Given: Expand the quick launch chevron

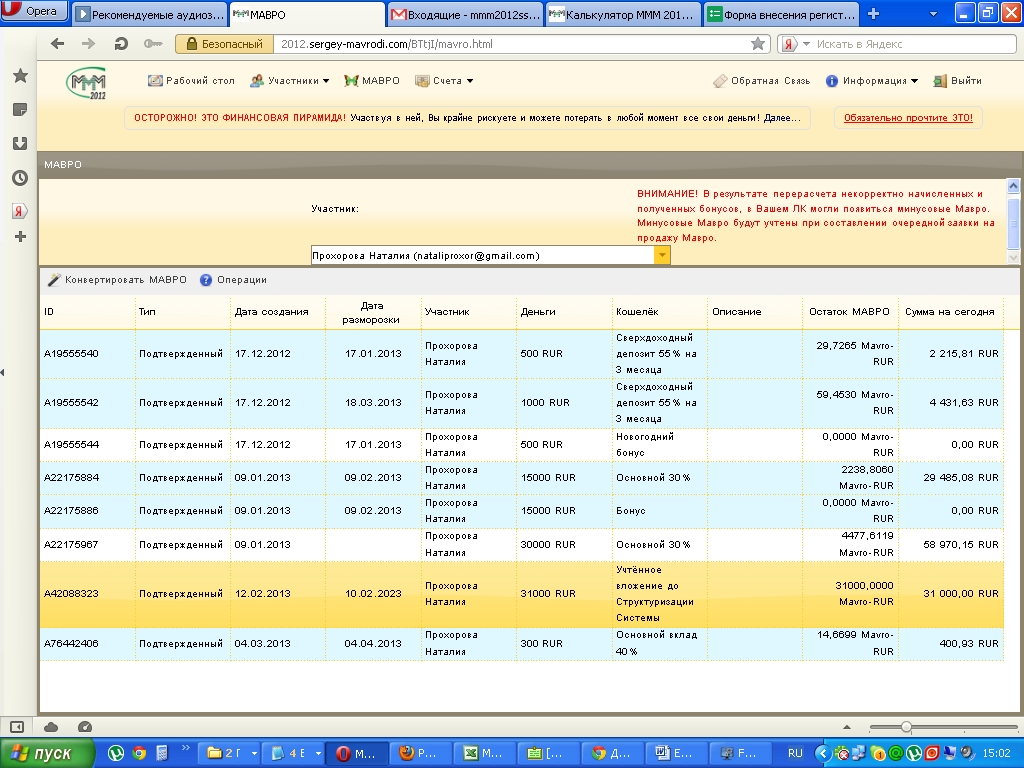Looking at the screenshot, I should point(185,748).
